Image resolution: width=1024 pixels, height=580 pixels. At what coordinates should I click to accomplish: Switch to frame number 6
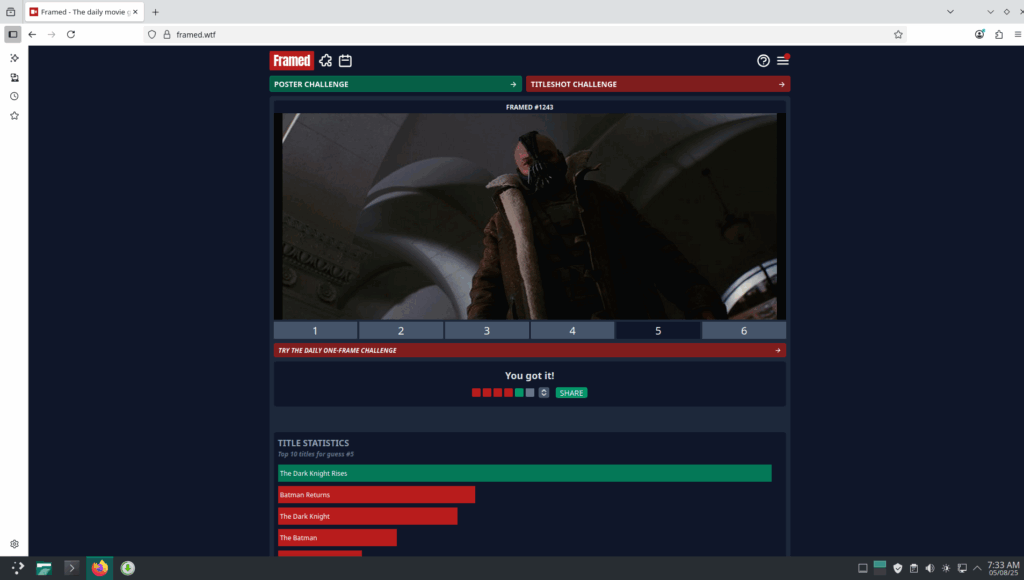pyautogui.click(x=743, y=331)
